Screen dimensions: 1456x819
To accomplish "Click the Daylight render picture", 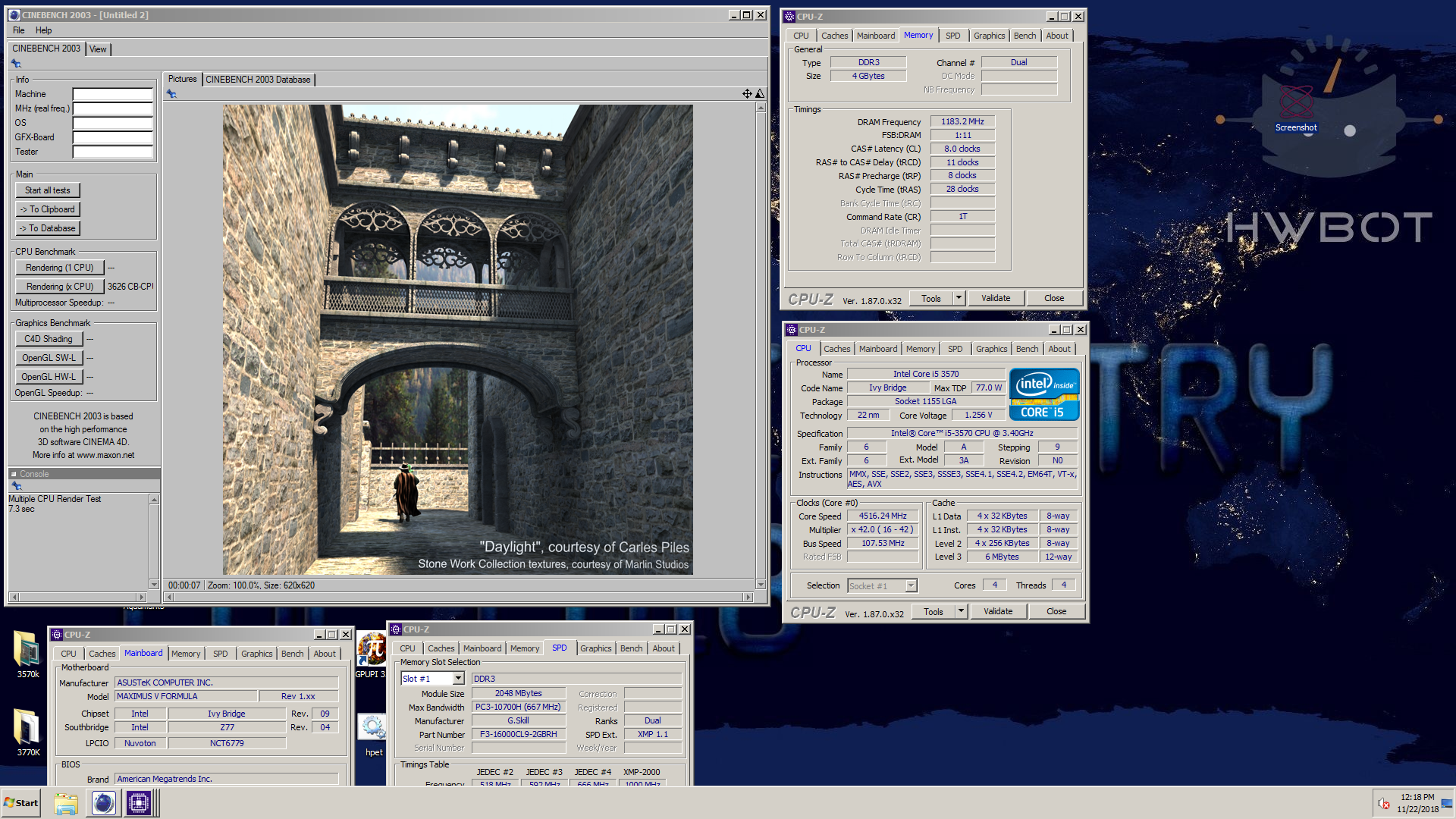I will pyautogui.click(x=457, y=340).
